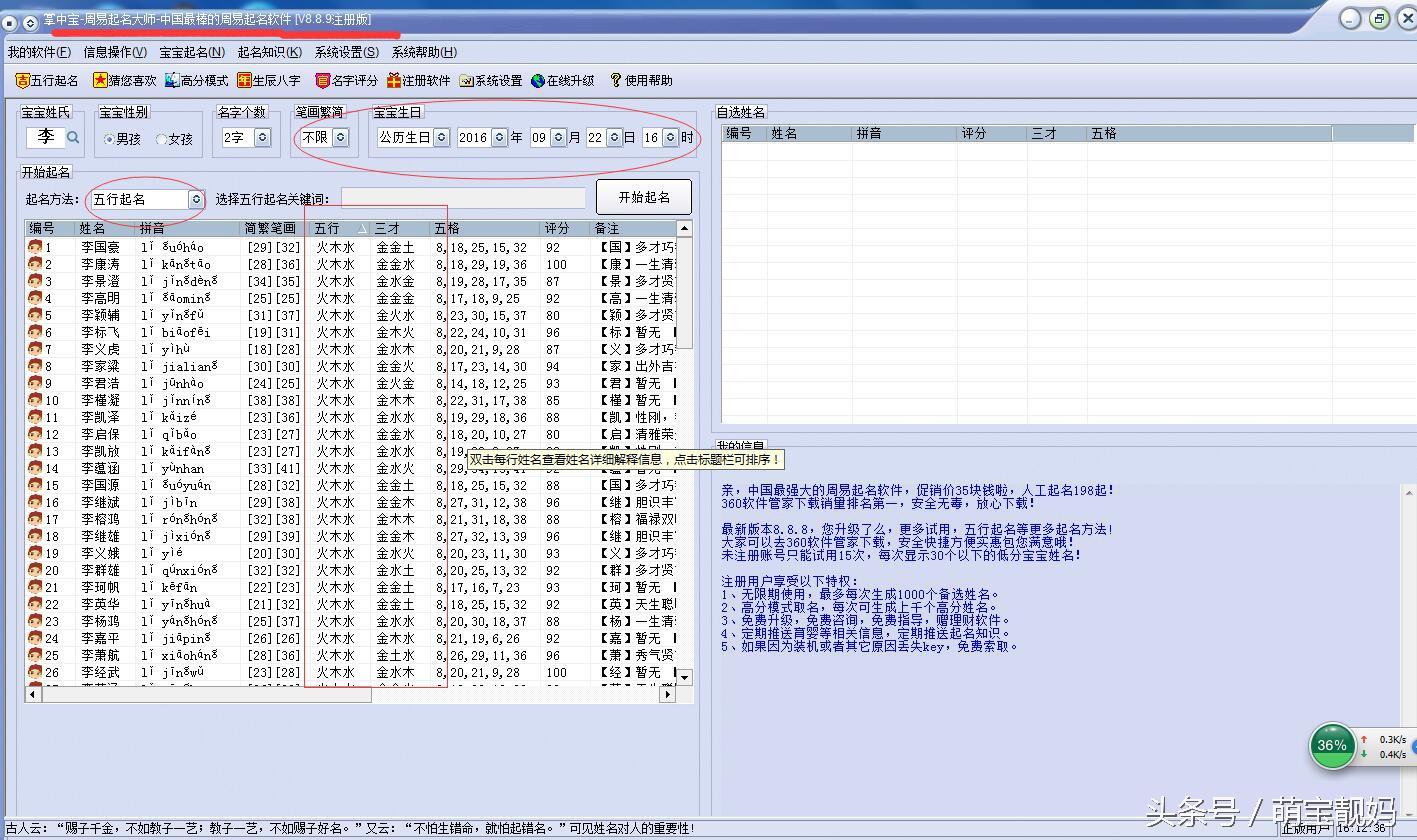Select the row for name 李康涛
The image size is (1417, 840).
tap(100, 264)
